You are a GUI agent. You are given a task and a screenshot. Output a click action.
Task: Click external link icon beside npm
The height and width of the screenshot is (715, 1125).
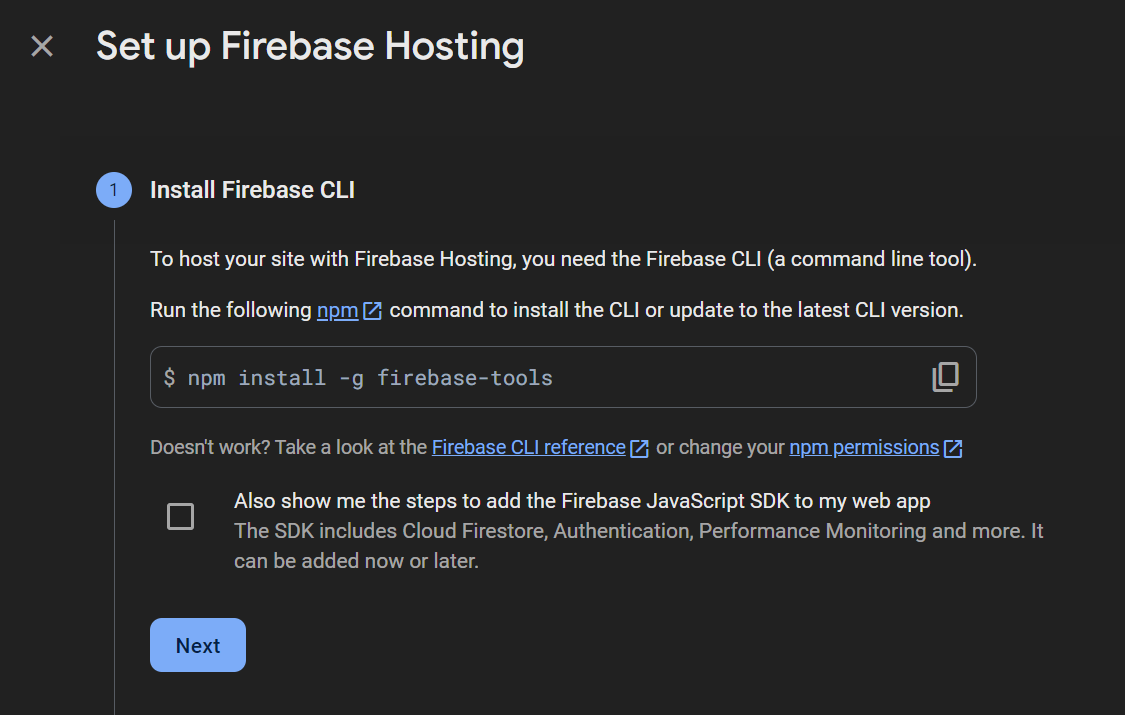pyautogui.click(x=372, y=311)
